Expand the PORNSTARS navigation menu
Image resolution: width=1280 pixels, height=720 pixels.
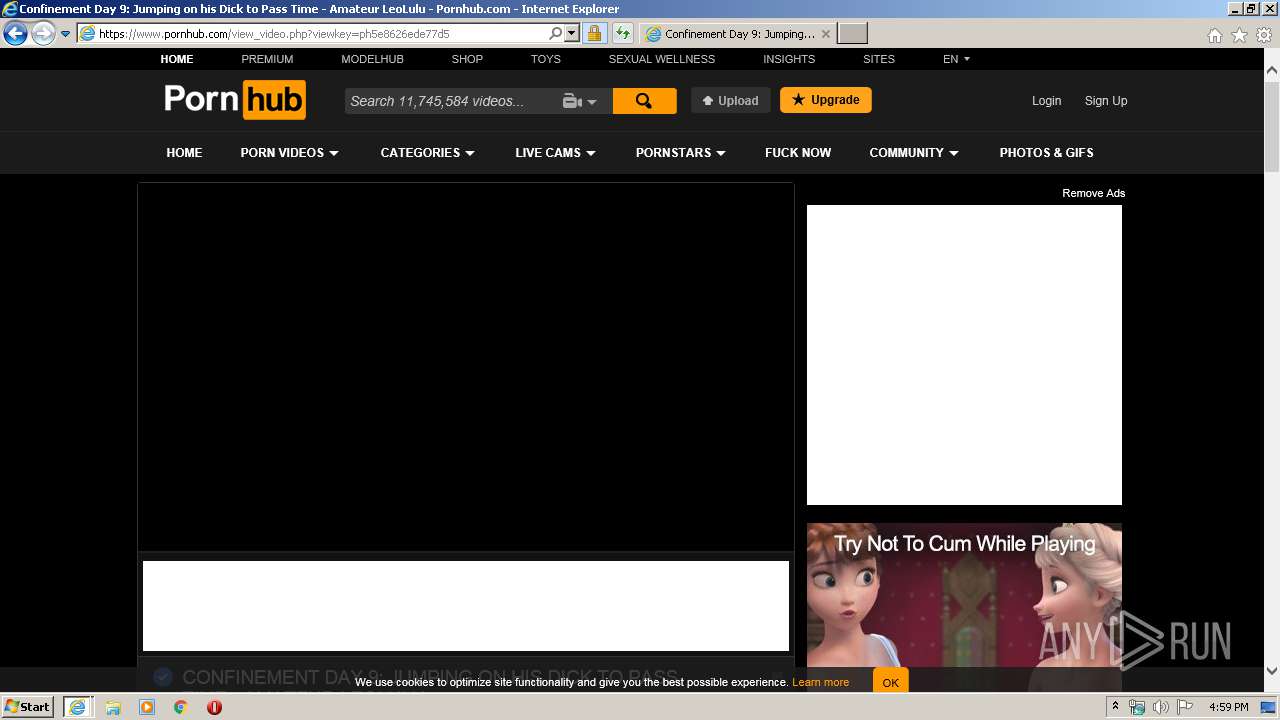click(680, 153)
